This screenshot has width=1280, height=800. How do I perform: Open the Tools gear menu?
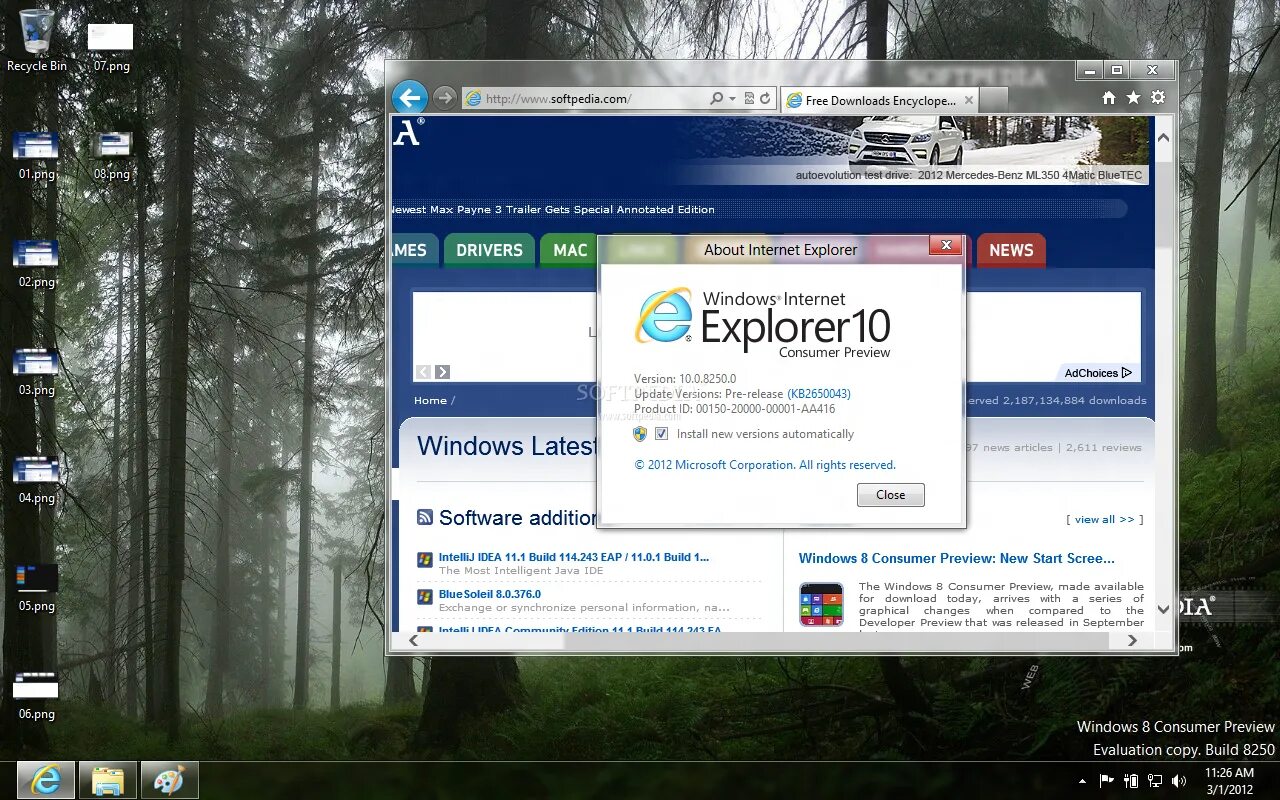click(1158, 98)
